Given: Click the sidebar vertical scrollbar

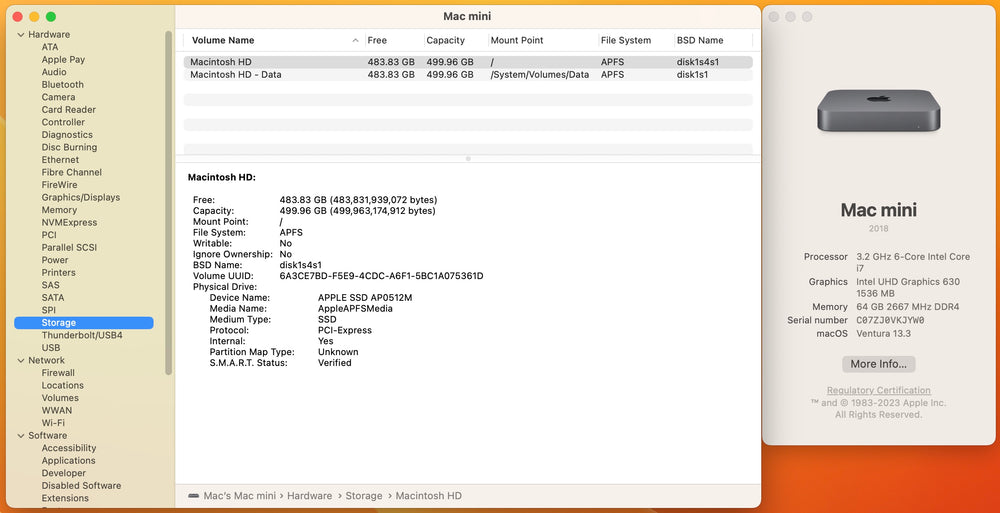Looking at the screenshot, I should pyautogui.click(x=168, y=200).
